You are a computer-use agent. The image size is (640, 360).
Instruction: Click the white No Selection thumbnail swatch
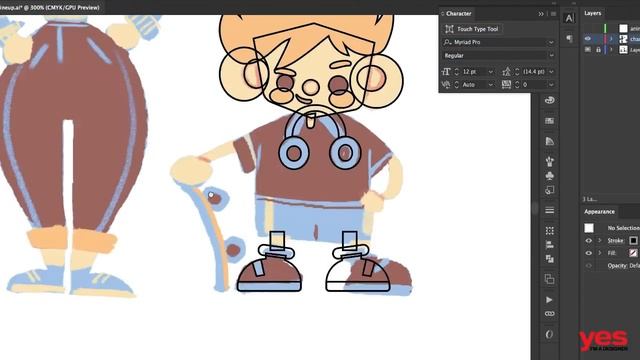click(x=589, y=228)
